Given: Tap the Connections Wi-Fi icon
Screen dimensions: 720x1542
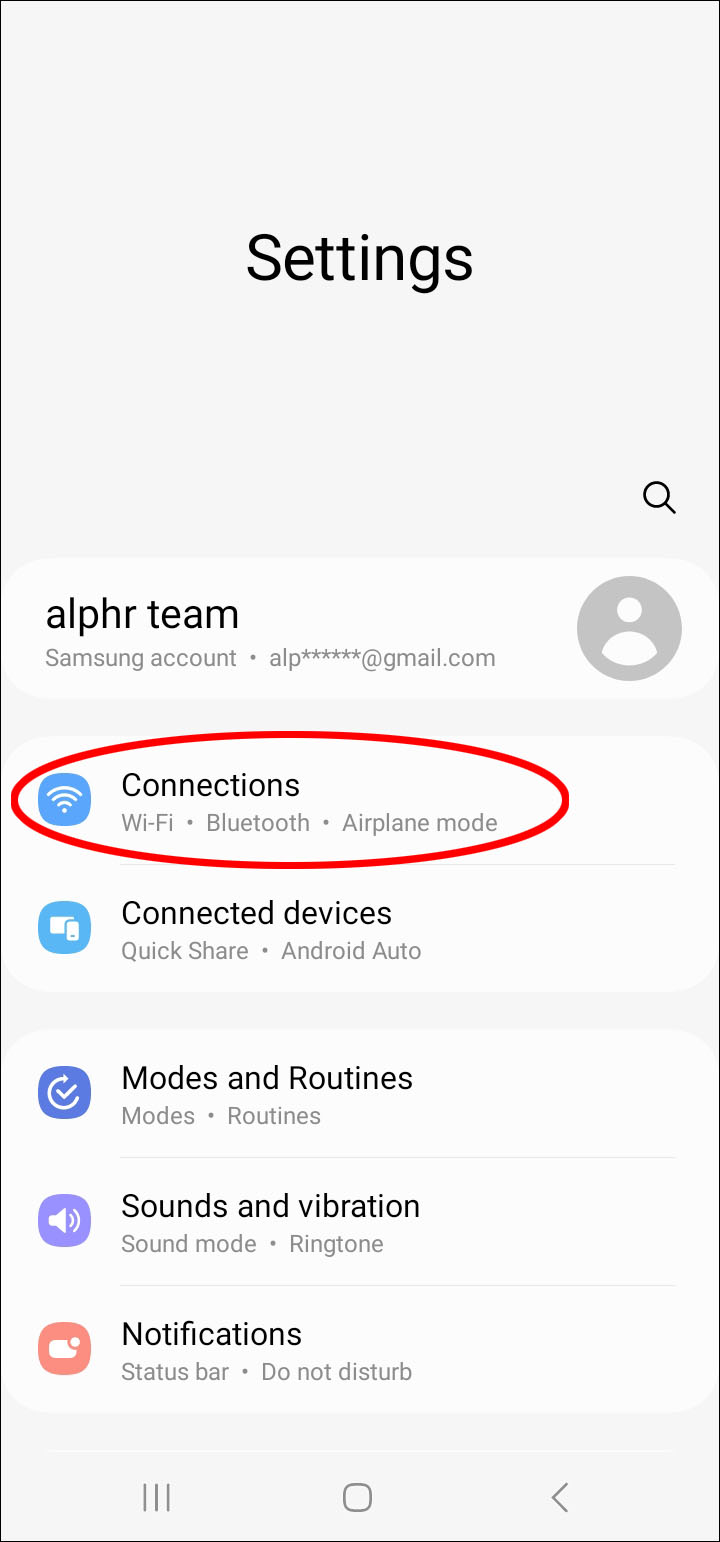Looking at the screenshot, I should [64, 799].
